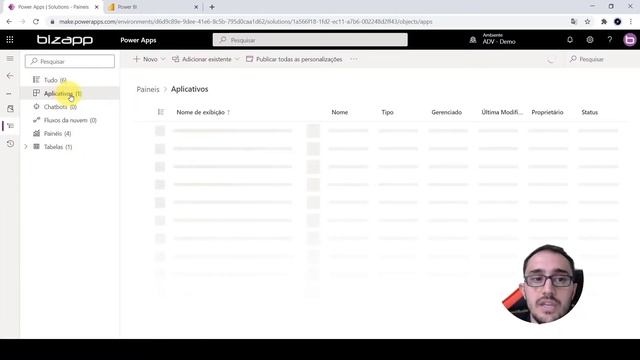Click the top Pesquisar search box
This screenshot has width=640, height=360.
(310, 40)
